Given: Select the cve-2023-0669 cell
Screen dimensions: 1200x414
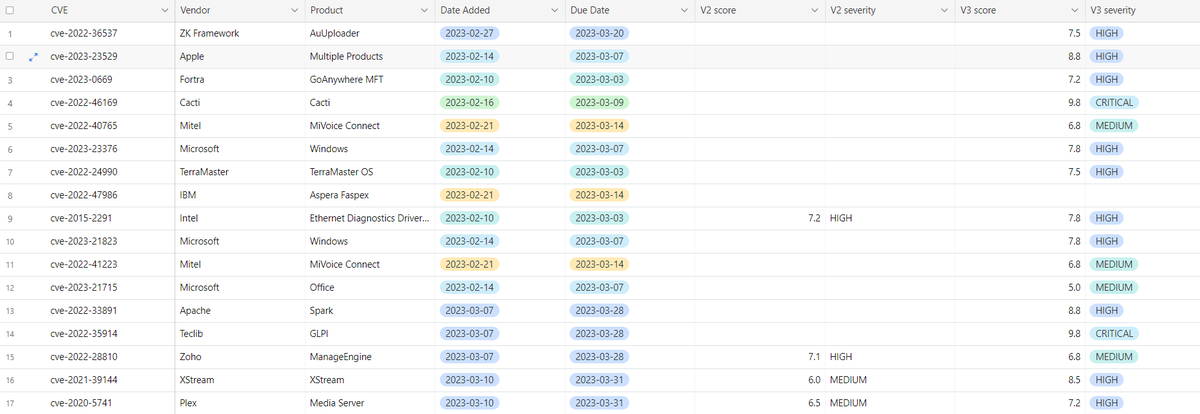Looking at the screenshot, I should [x=109, y=79].
